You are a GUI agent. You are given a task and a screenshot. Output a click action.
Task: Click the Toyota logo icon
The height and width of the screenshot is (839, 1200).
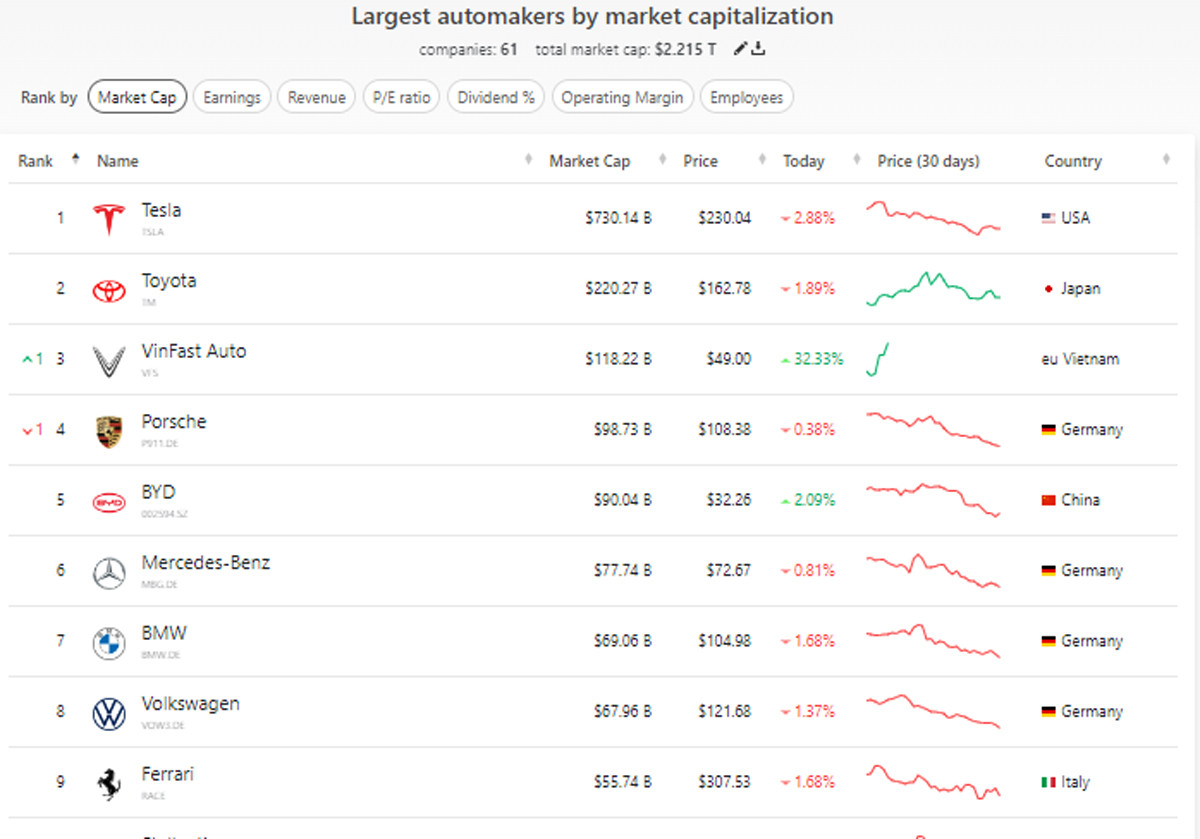pos(109,290)
